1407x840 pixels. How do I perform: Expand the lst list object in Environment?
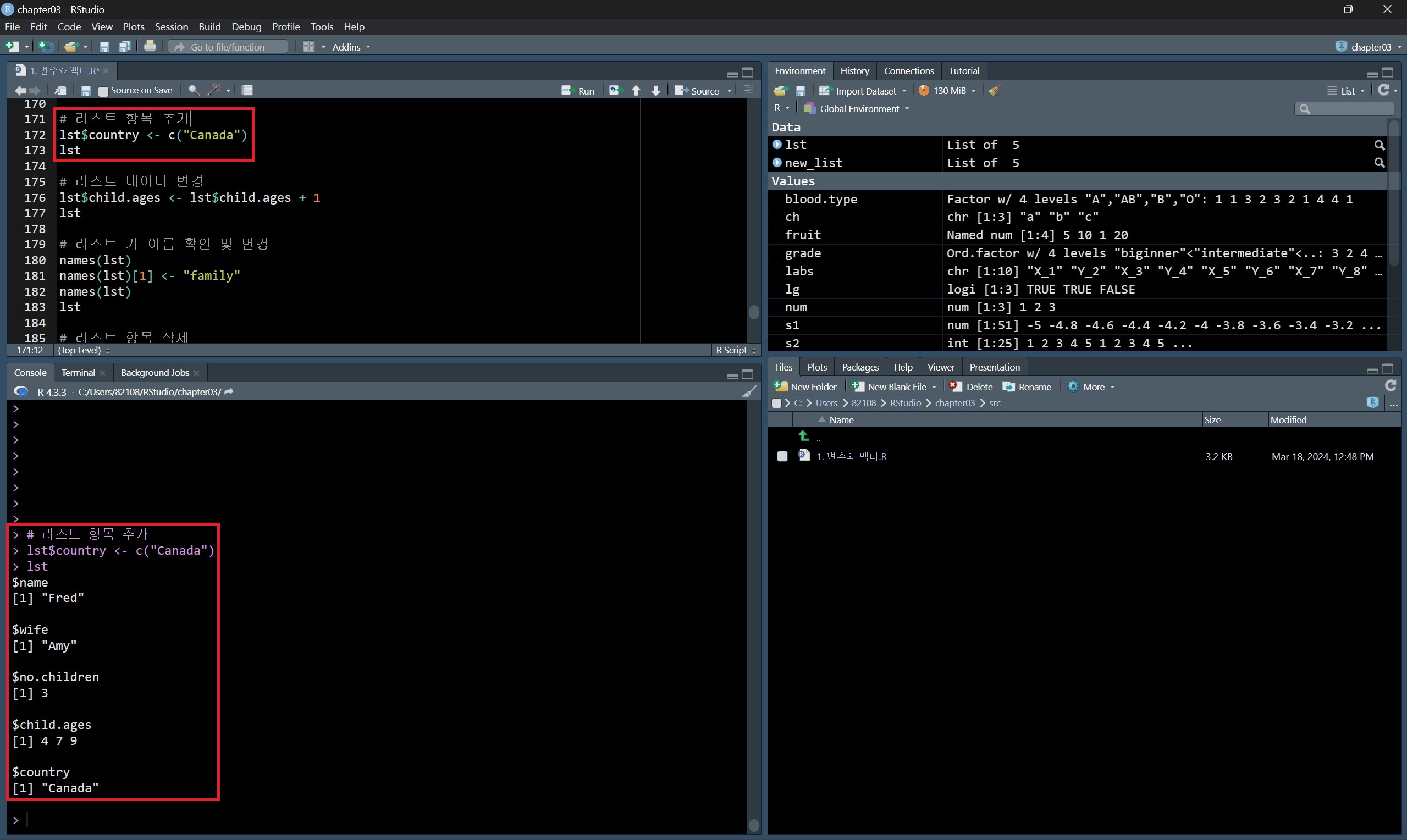click(777, 145)
